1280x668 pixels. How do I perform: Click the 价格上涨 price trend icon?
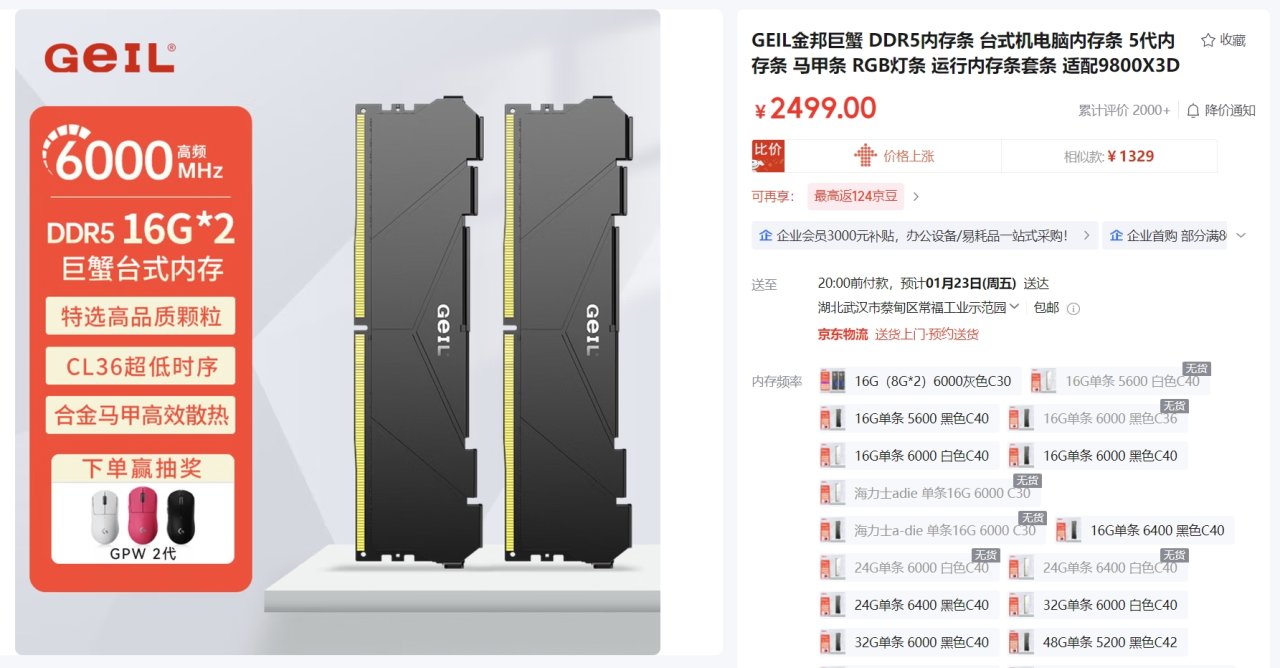click(865, 156)
